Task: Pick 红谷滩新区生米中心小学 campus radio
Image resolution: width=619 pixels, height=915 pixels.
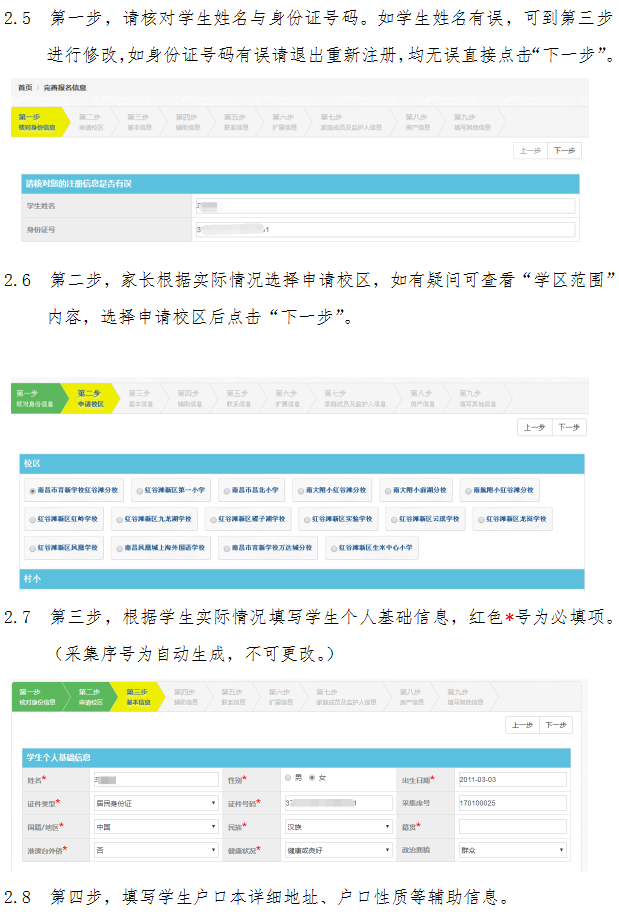Action: pyautogui.click(x=334, y=549)
